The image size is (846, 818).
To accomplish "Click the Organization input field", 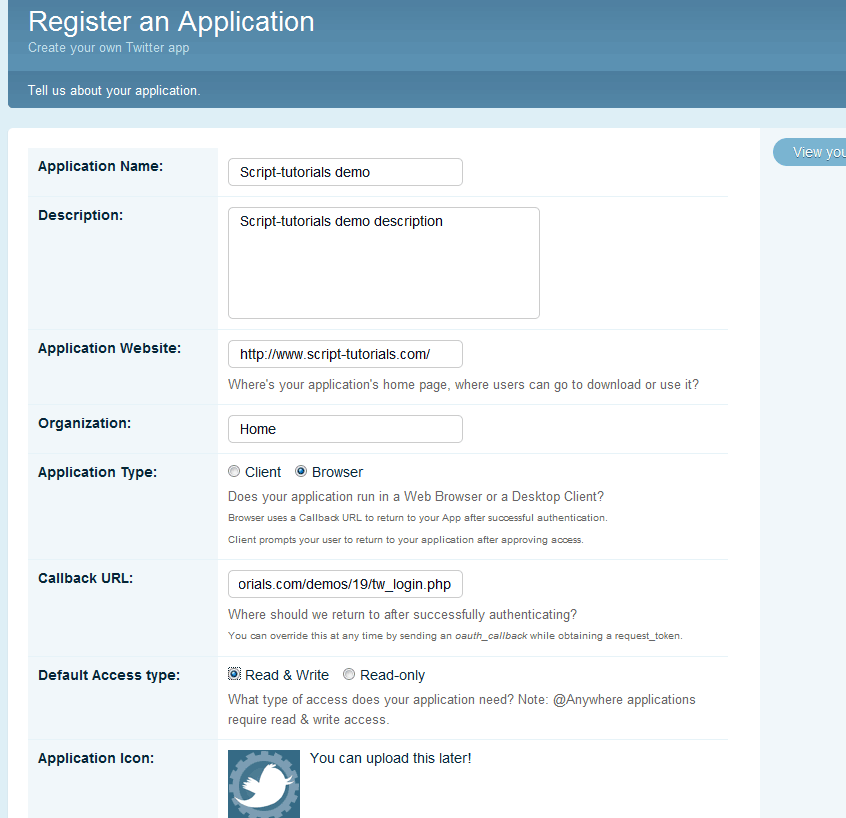I will tap(345, 429).
